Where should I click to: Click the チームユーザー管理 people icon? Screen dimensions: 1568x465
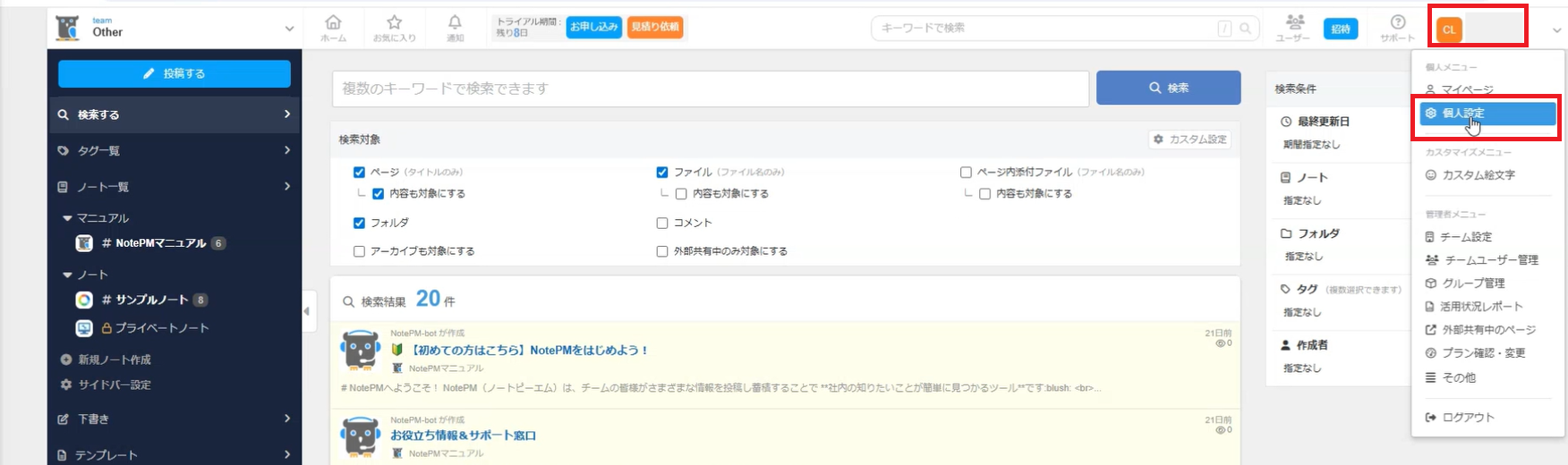point(1432,260)
